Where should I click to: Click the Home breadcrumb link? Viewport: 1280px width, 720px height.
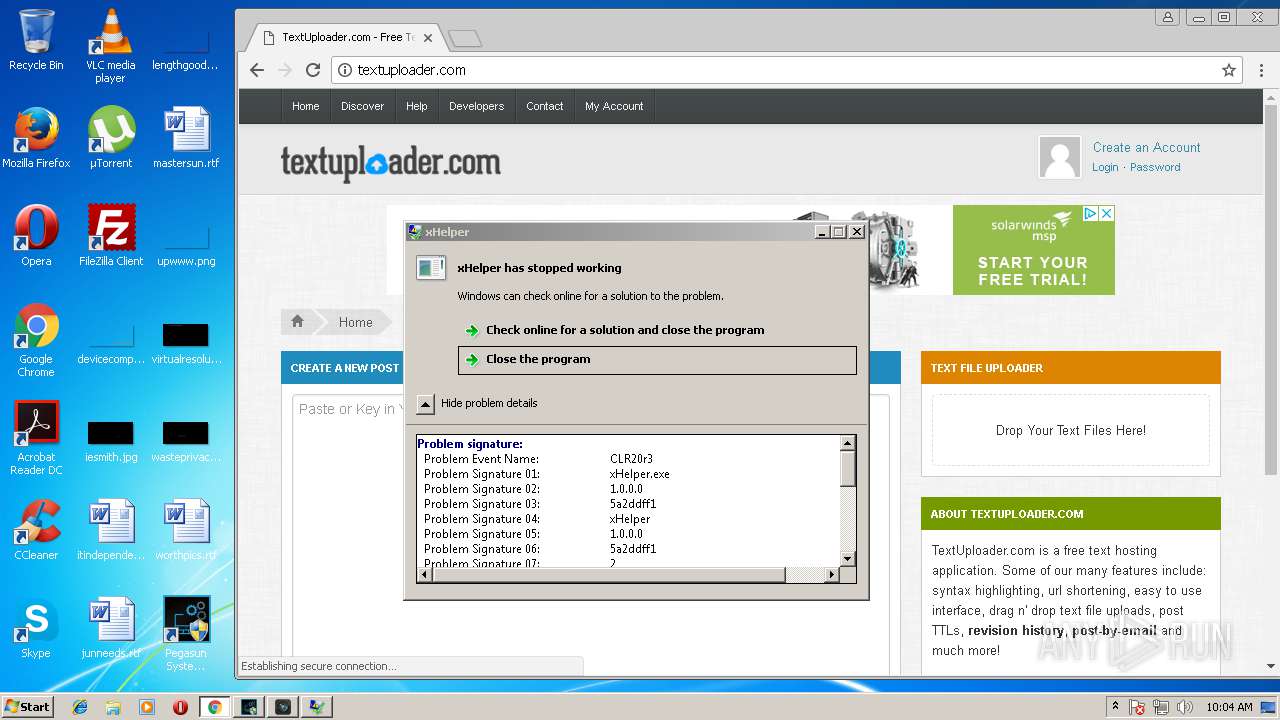coord(355,322)
